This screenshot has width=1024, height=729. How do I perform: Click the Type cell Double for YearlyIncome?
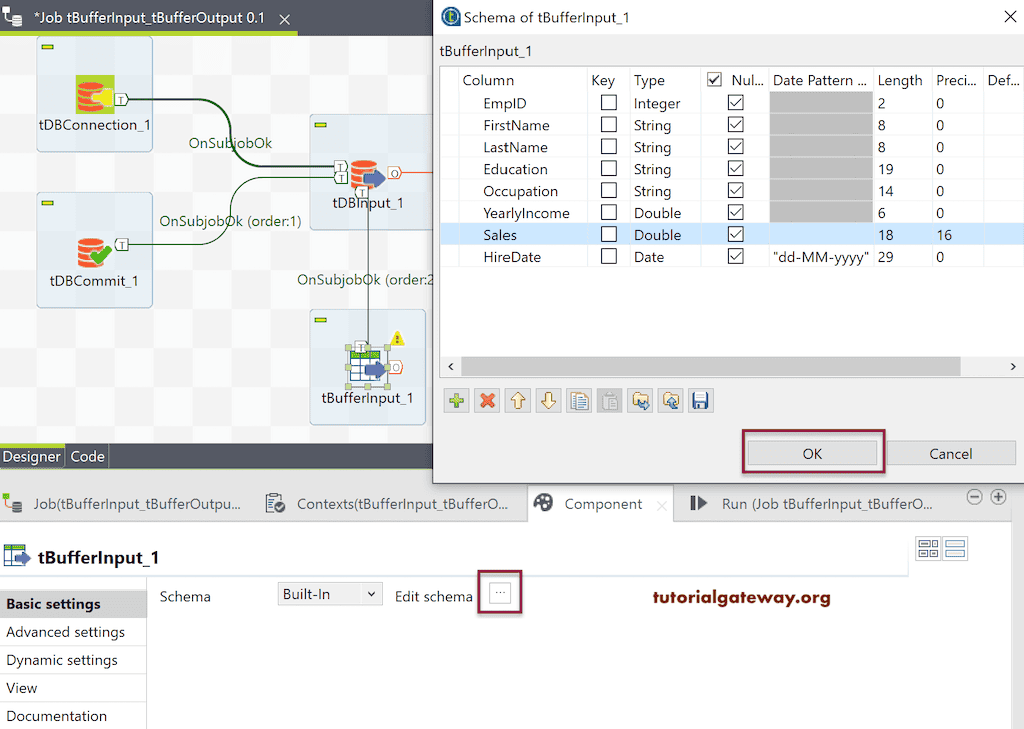tap(665, 213)
